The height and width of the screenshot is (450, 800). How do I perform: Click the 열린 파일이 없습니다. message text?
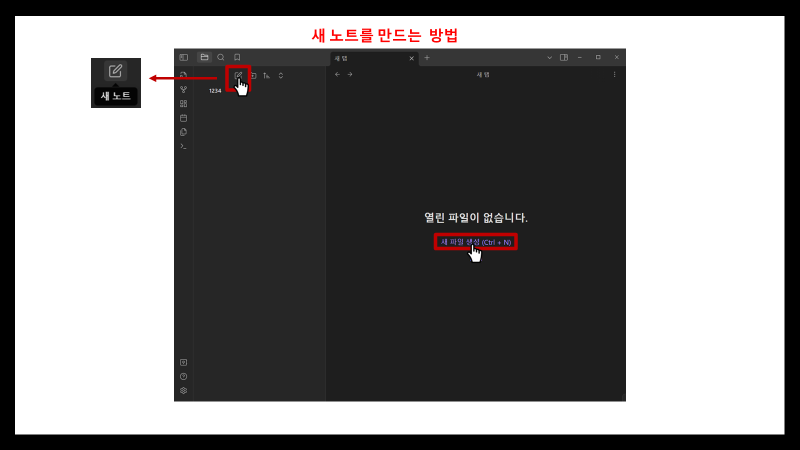point(476,218)
